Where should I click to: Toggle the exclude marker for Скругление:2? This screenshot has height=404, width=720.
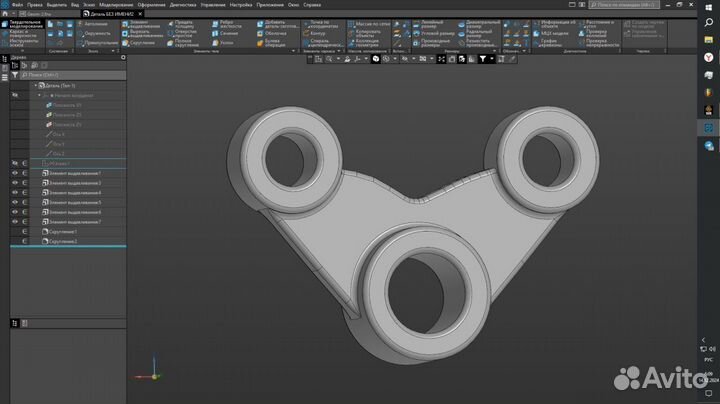click(x=24, y=241)
